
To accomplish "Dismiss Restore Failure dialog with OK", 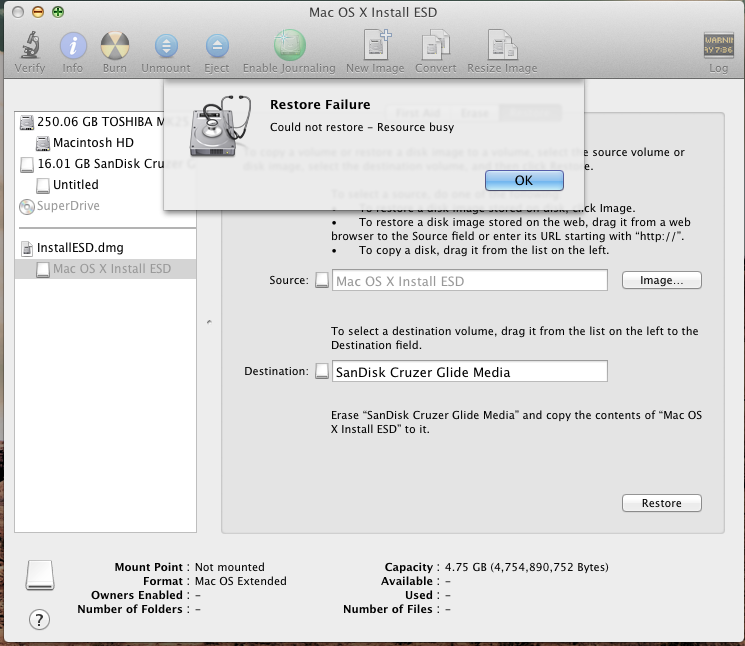I will point(524,180).
